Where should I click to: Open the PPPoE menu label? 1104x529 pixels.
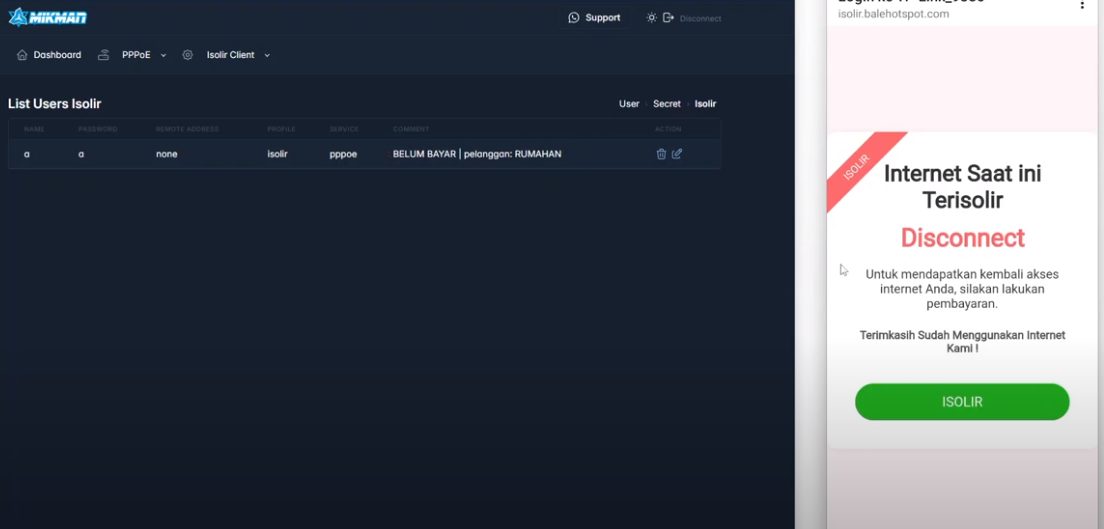tap(136, 55)
